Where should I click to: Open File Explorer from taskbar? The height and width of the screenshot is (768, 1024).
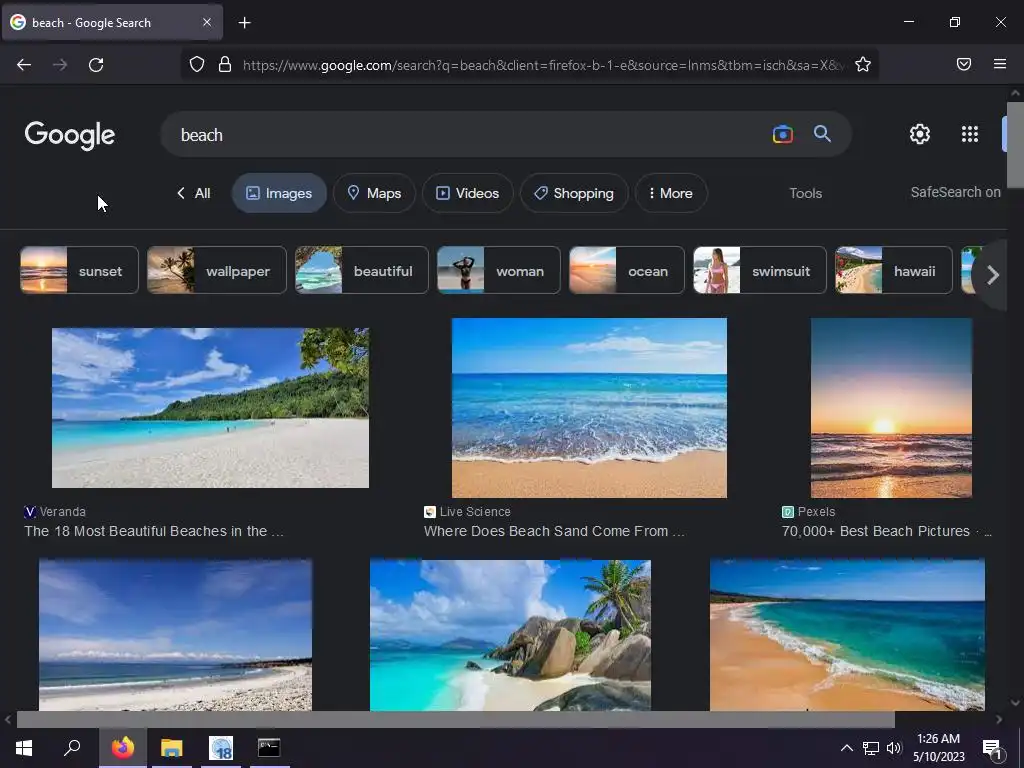coord(172,748)
